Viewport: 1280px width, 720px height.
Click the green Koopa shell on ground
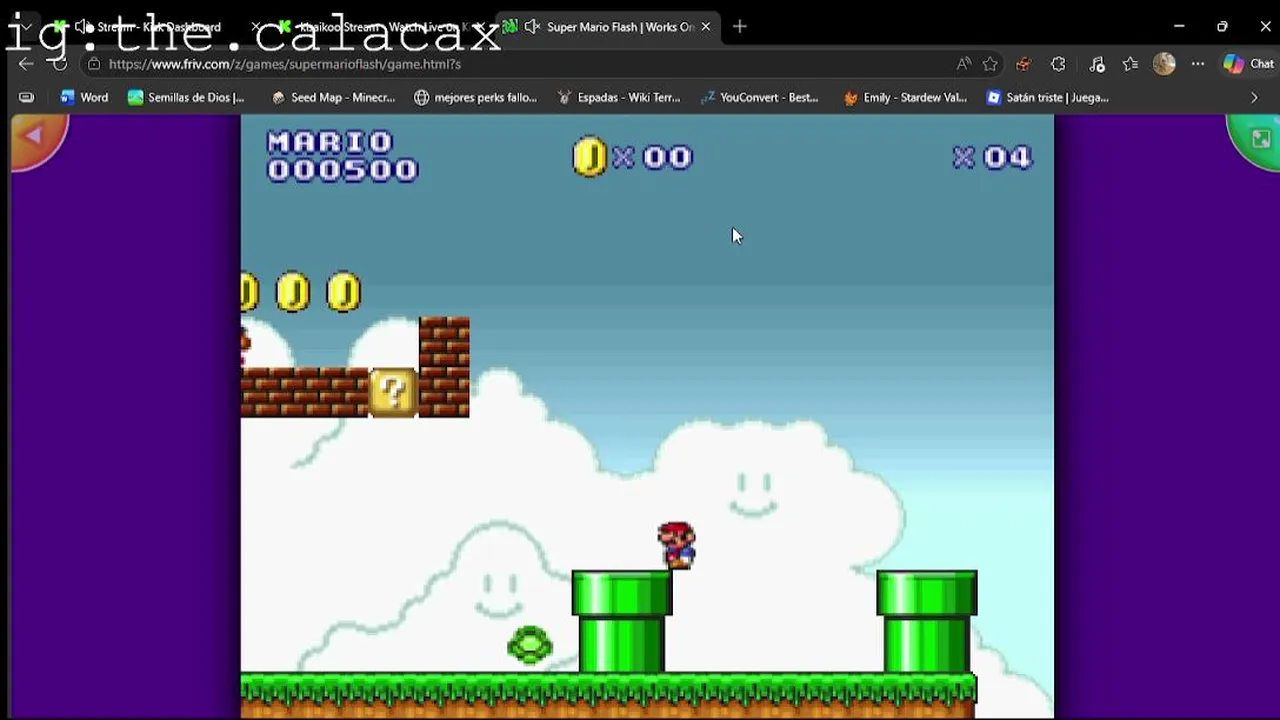(x=530, y=645)
